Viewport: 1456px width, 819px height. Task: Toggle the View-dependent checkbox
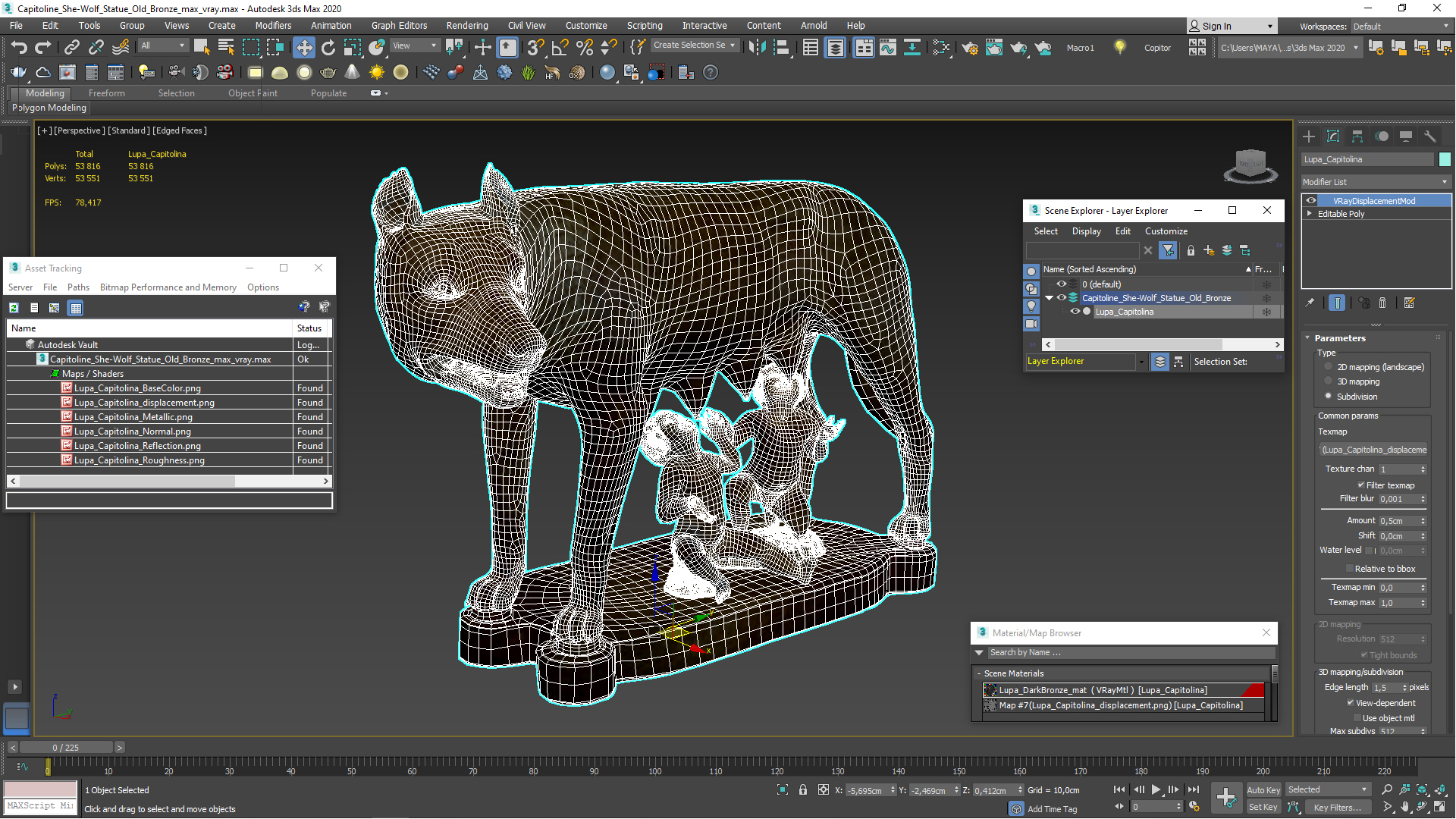pyautogui.click(x=1351, y=703)
